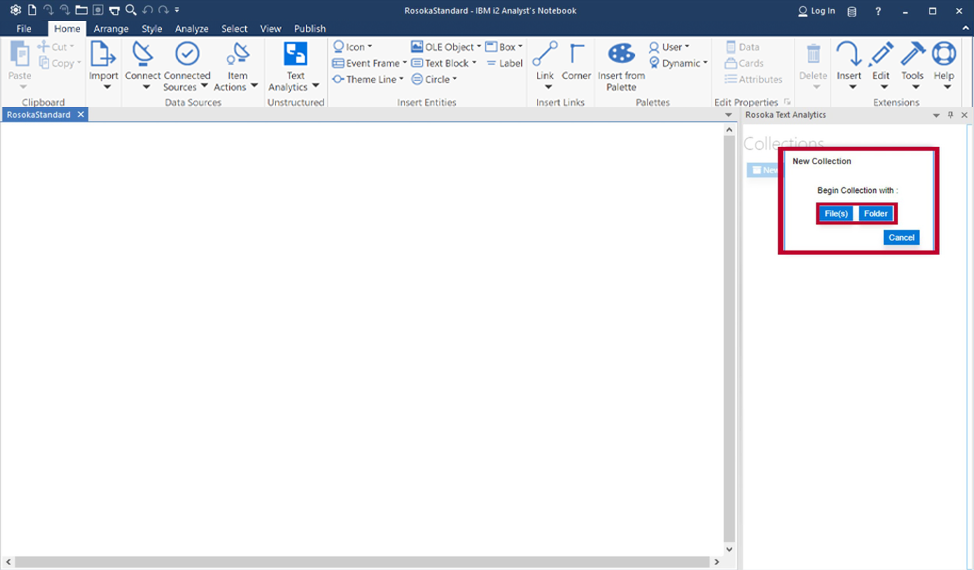Click the magnifier search icon in title bar
Viewport: 974px width, 570px height.
[x=130, y=10]
